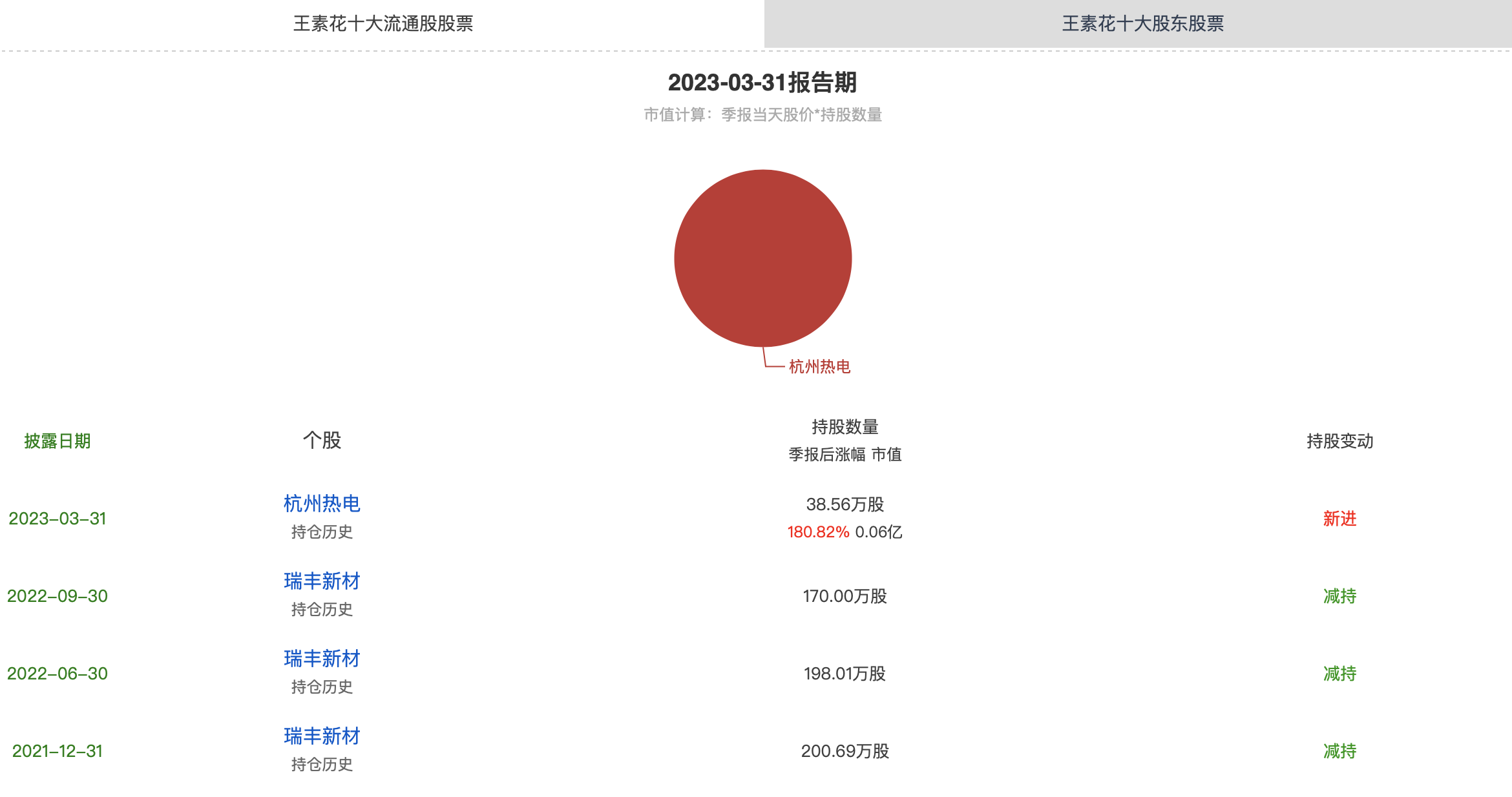
Task: Click 持股变动 column header
Action: click(1339, 441)
